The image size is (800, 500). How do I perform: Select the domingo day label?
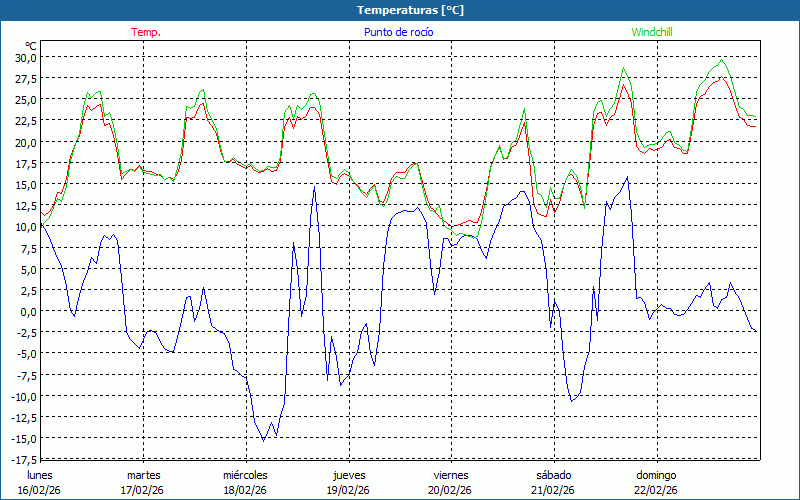[x=656, y=475]
